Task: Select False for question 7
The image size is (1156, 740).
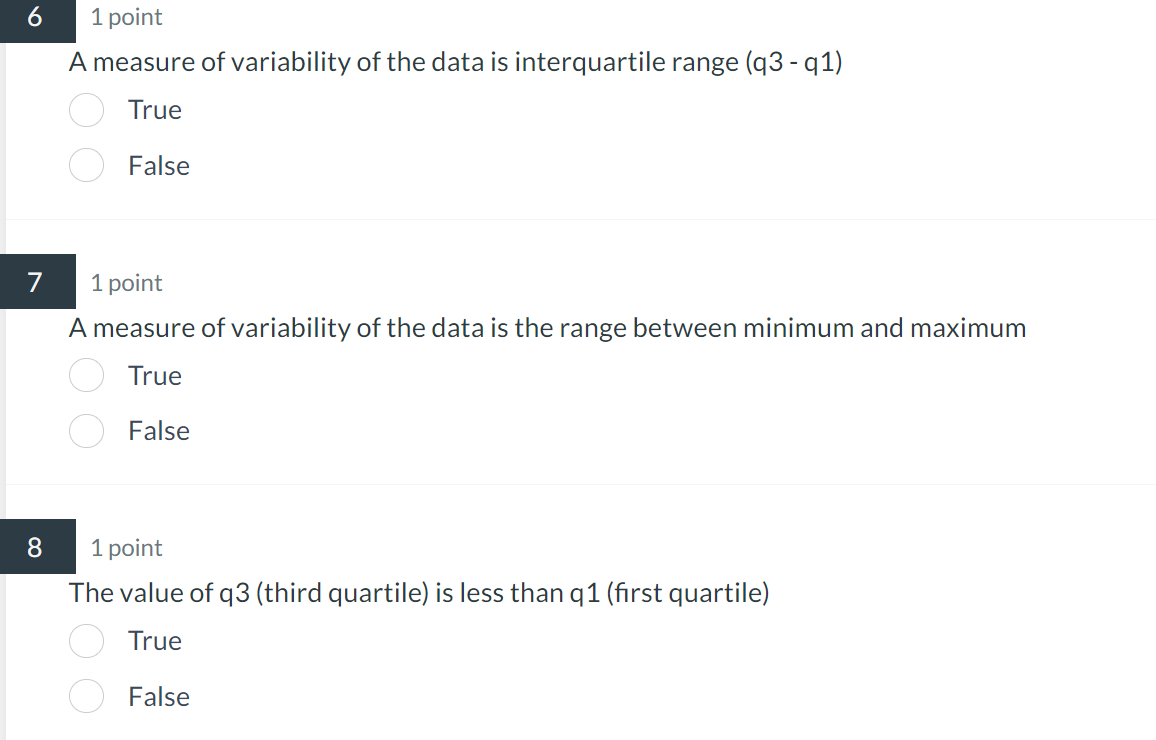Action: pos(87,431)
